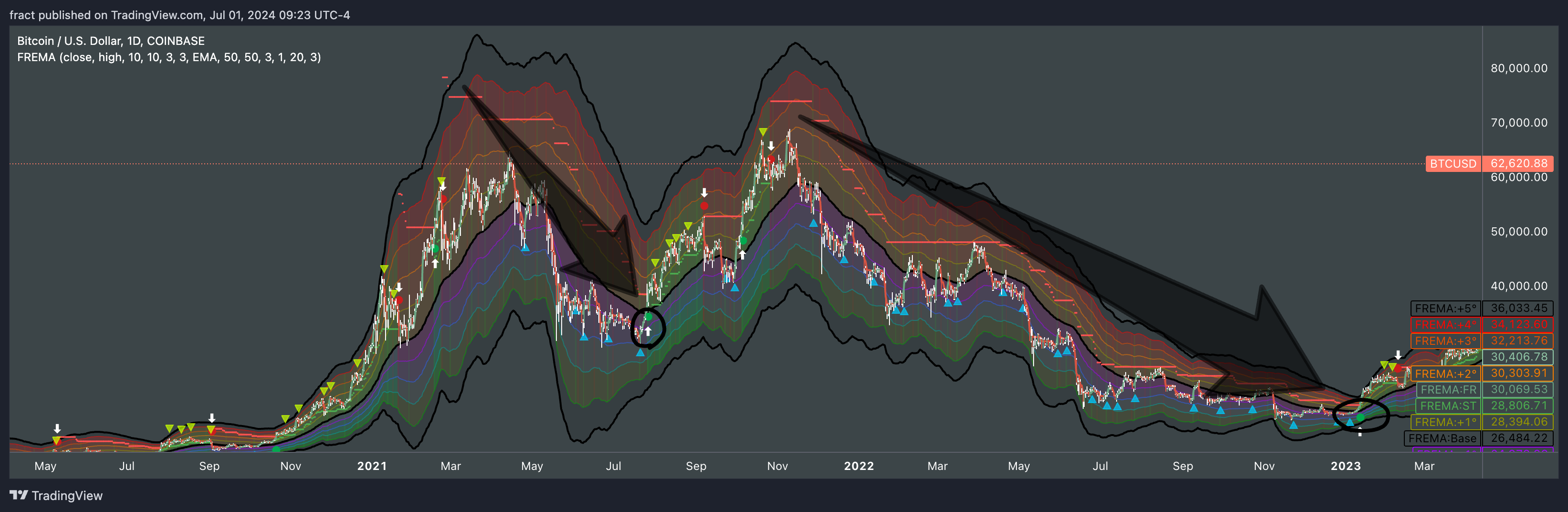
Task: Click the FREMA:+2° scale label
Action: click(x=1446, y=373)
